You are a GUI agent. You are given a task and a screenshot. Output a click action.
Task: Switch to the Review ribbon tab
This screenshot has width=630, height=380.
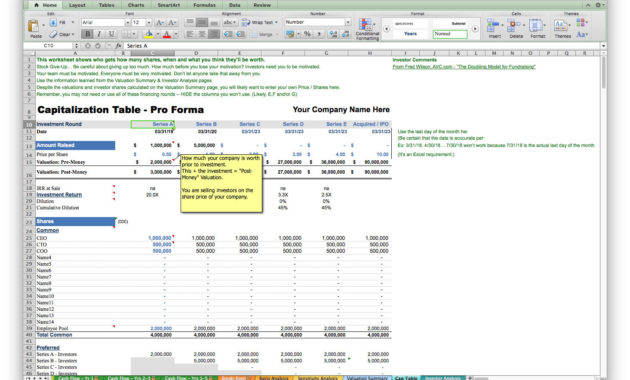tap(262, 5)
